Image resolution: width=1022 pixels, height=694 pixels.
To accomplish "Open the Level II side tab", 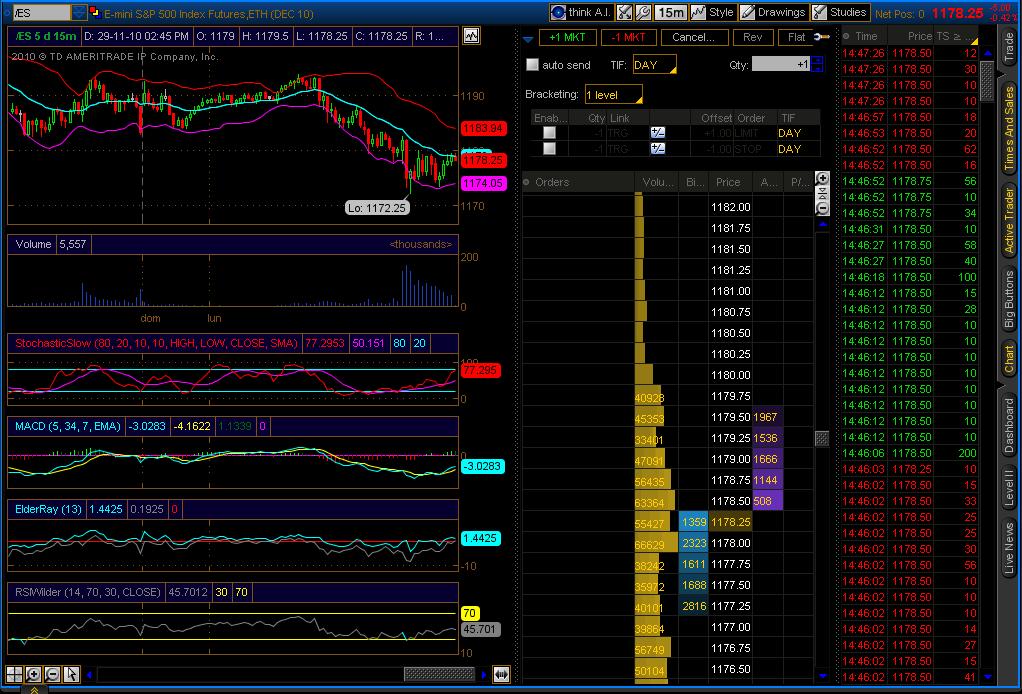I will tap(1009, 487).
